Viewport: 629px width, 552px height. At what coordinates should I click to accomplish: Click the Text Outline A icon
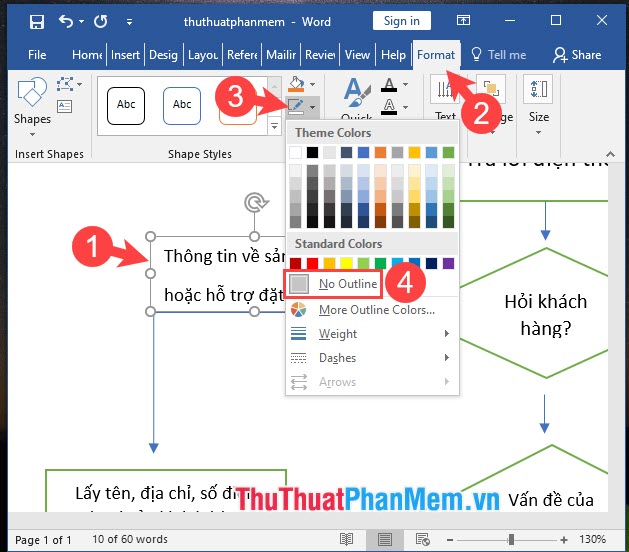pos(389,107)
